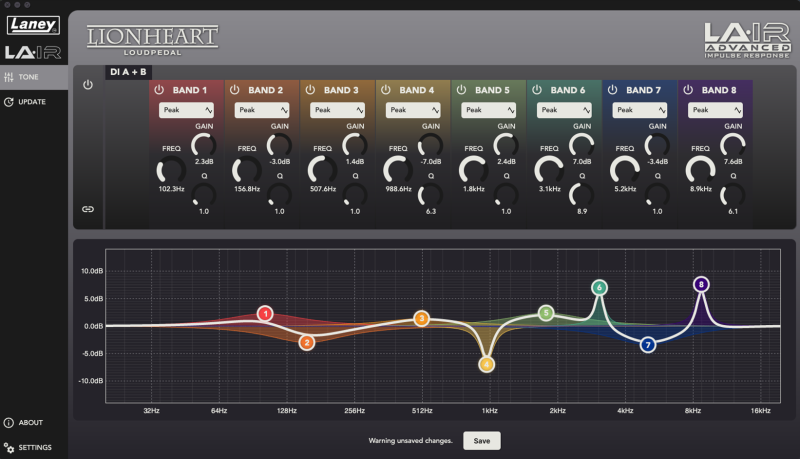Click the ABOUT info icon
Image resolution: width=800 pixels, height=459 pixels.
[9, 423]
